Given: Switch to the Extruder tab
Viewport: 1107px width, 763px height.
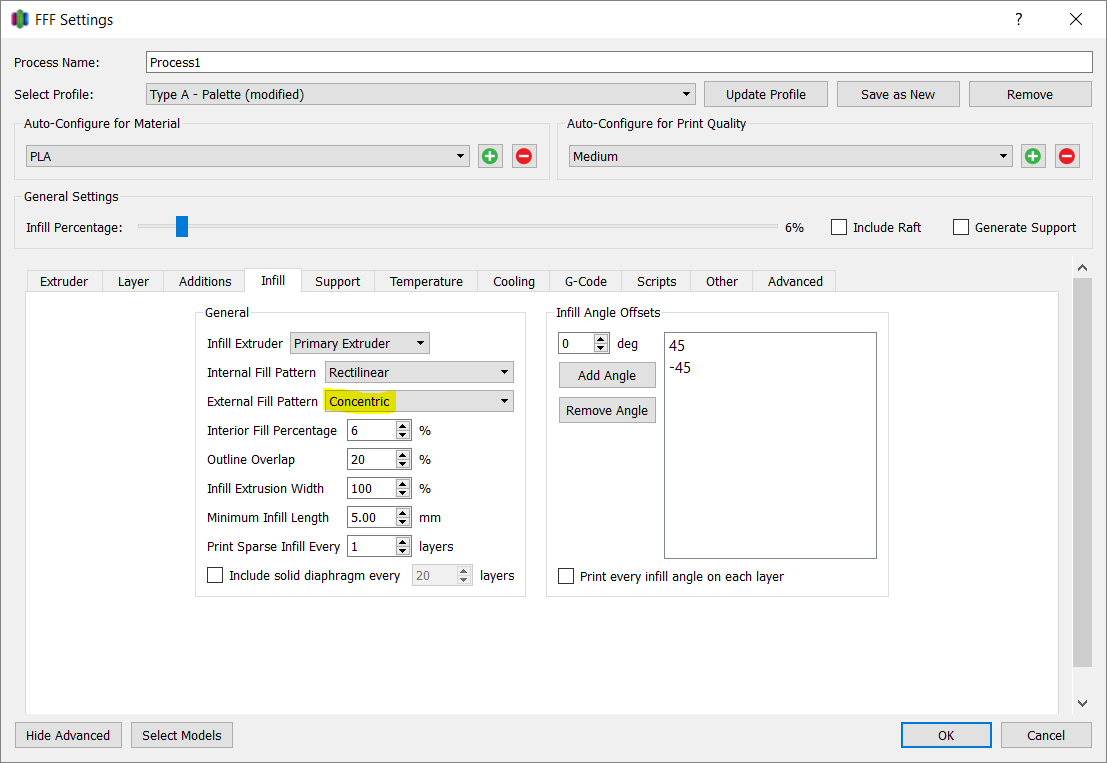Looking at the screenshot, I should point(64,281).
